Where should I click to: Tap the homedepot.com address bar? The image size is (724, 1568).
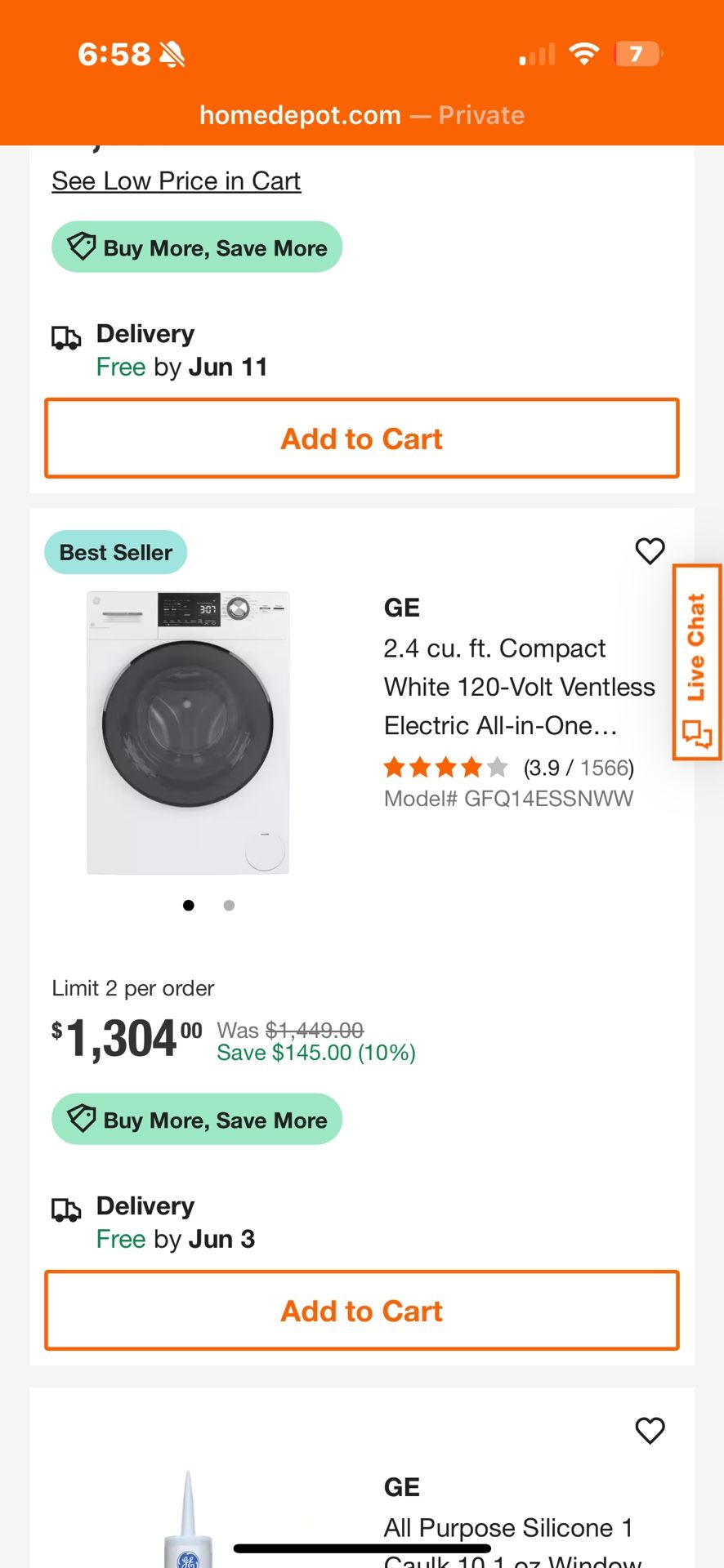(x=361, y=115)
